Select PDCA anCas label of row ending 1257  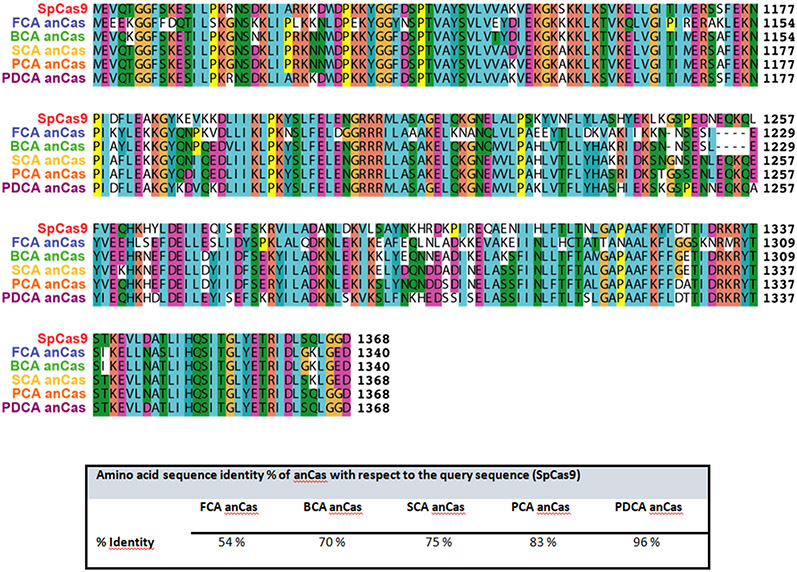44,188
